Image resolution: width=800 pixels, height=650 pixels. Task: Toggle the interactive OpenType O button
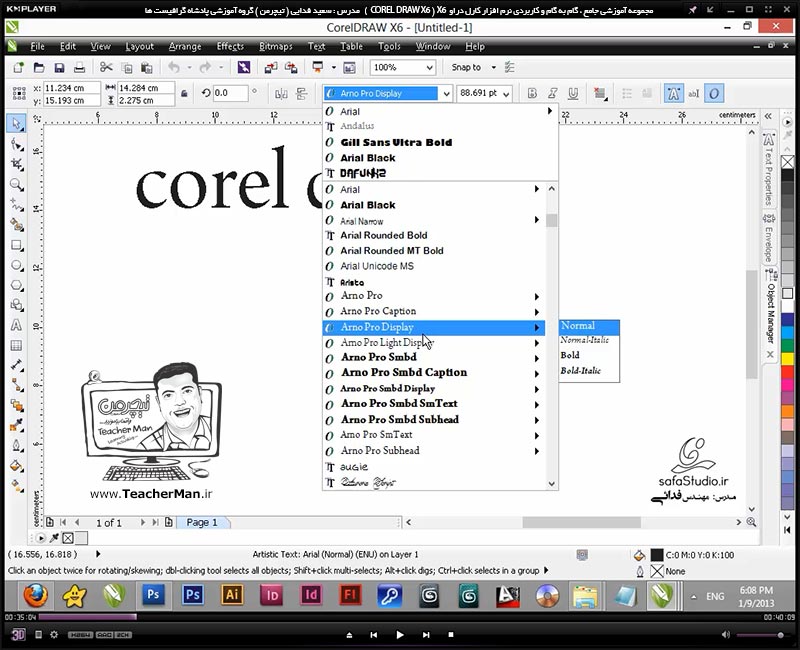click(714, 93)
